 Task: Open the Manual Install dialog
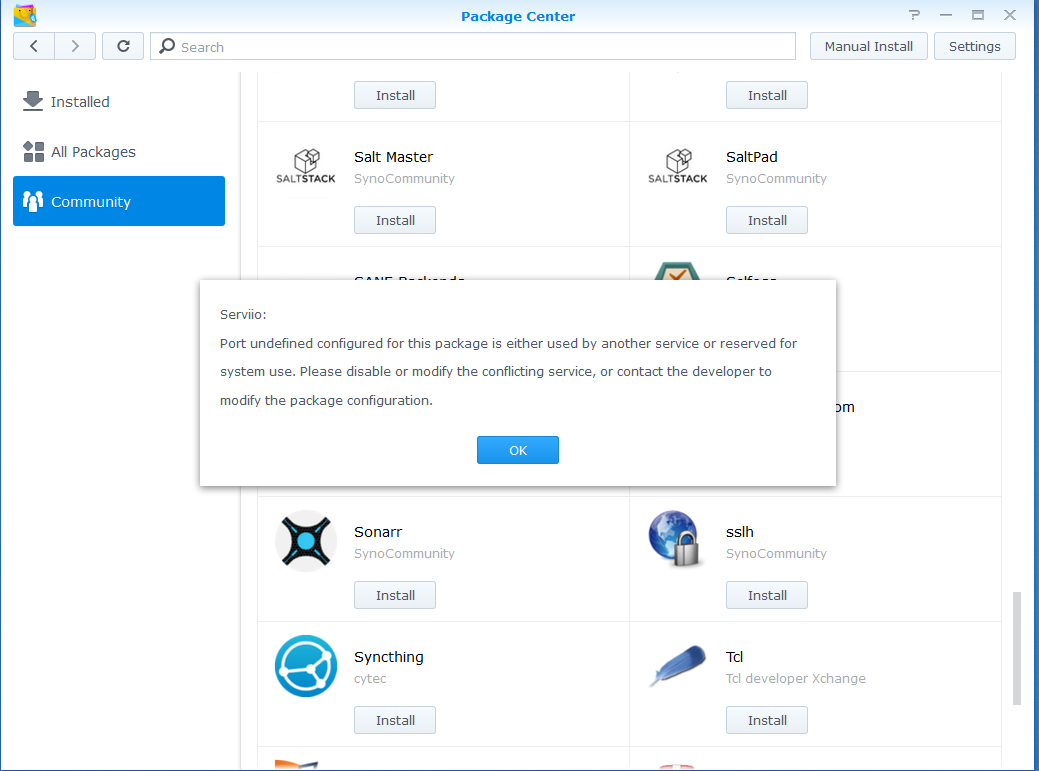(868, 46)
